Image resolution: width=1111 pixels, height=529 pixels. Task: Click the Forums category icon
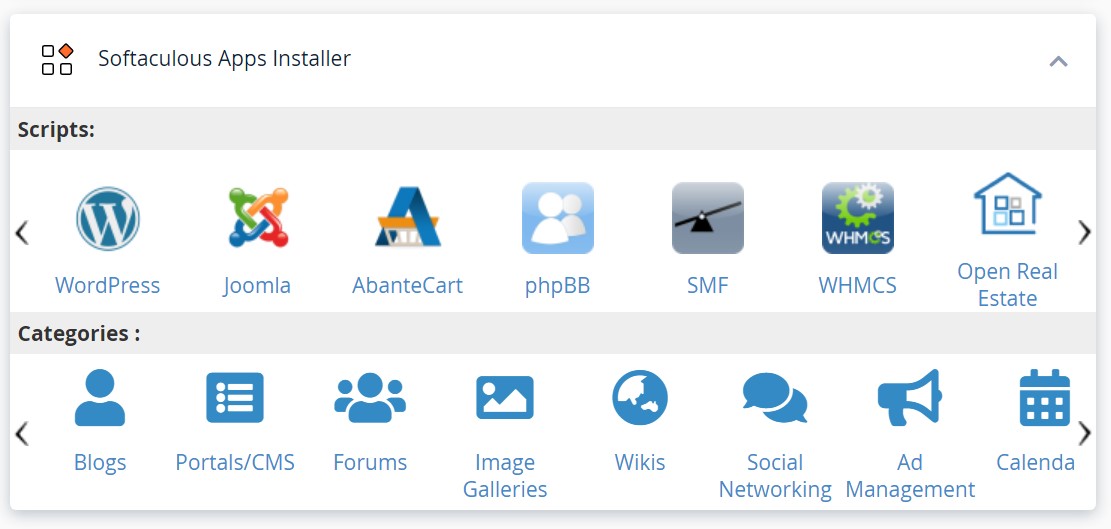pos(370,397)
